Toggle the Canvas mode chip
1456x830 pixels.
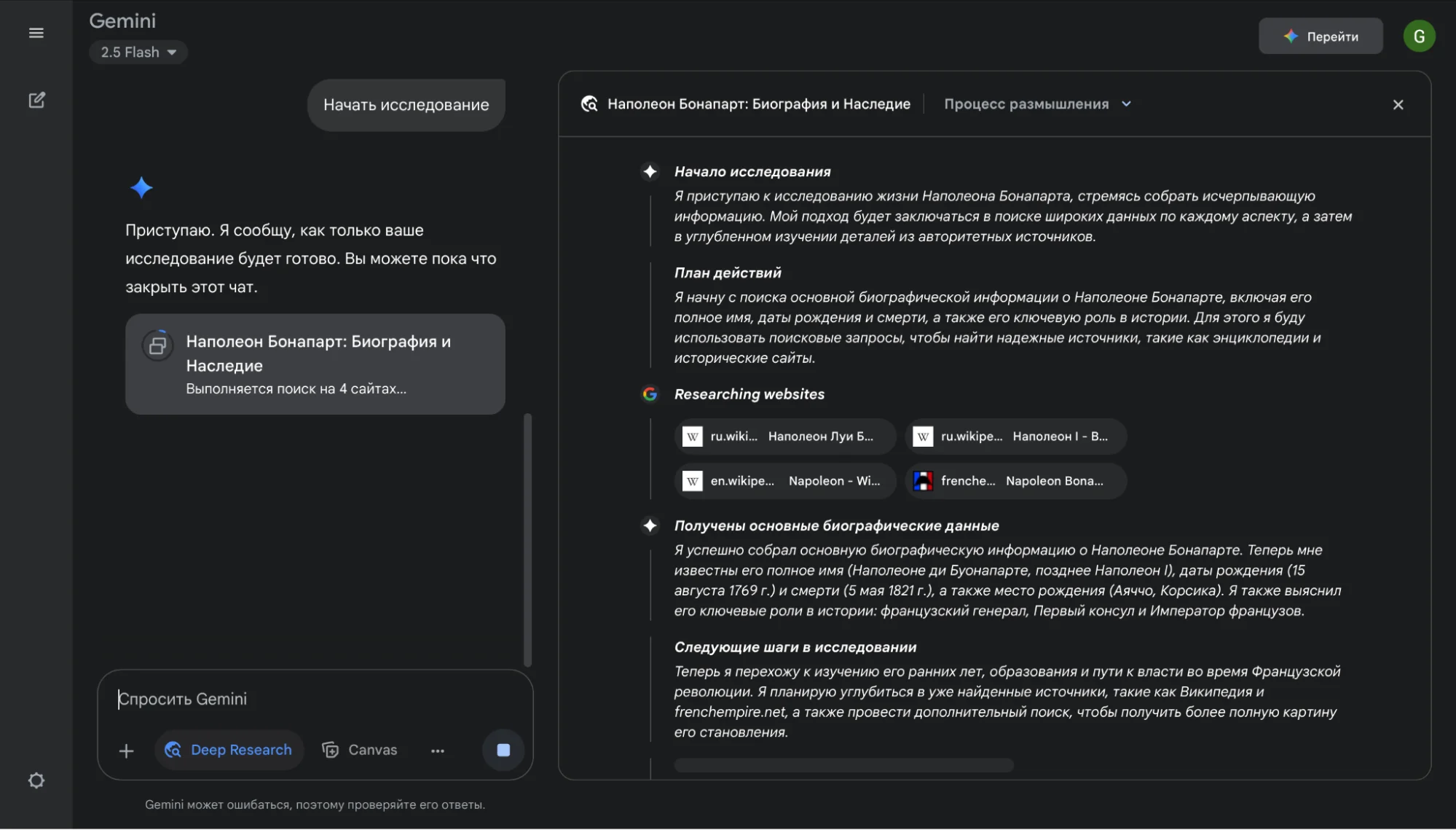tap(360, 750)
